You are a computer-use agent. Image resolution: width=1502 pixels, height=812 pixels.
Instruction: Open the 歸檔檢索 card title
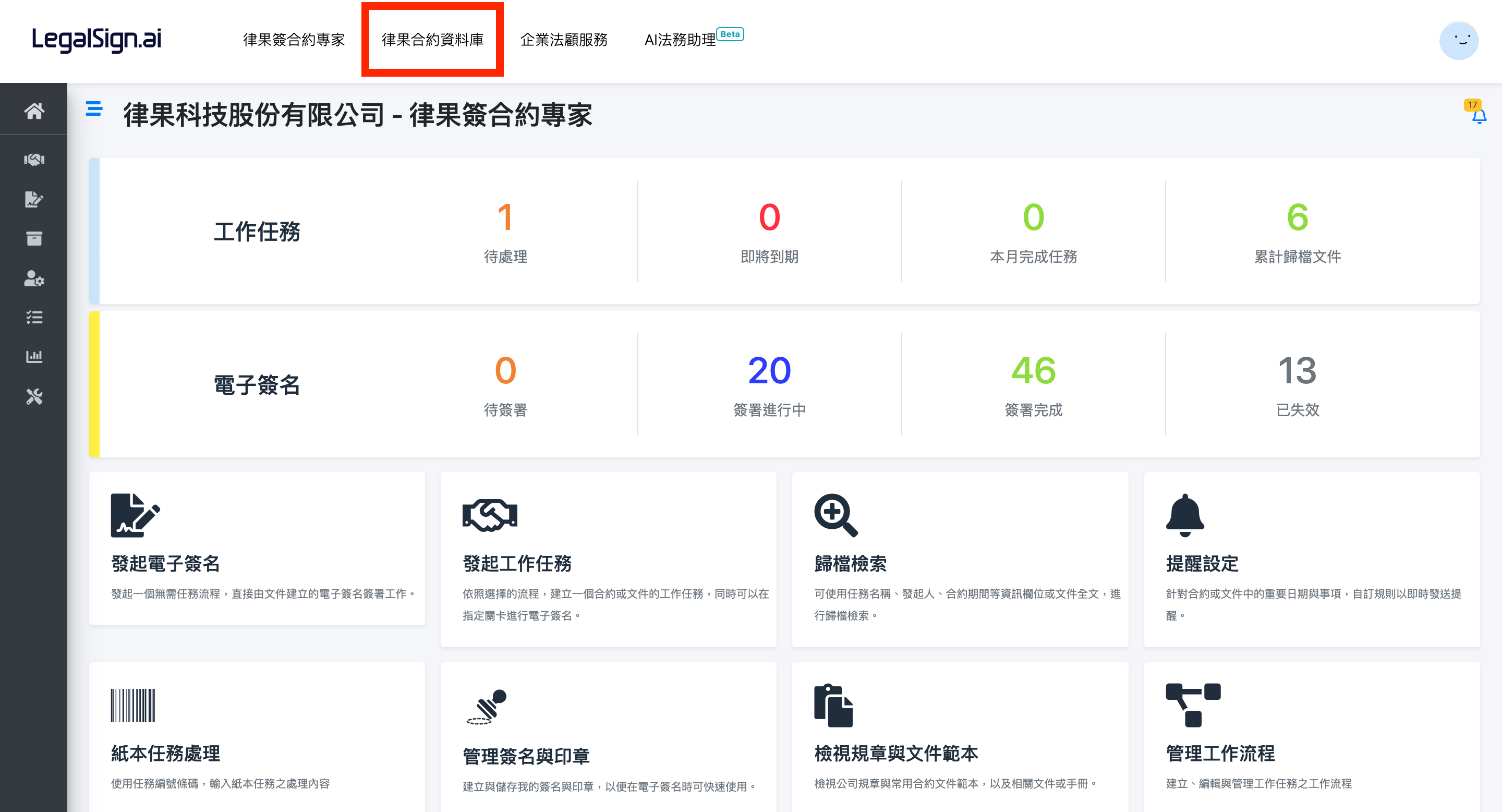pyautogui.click(x=850, y=563)
